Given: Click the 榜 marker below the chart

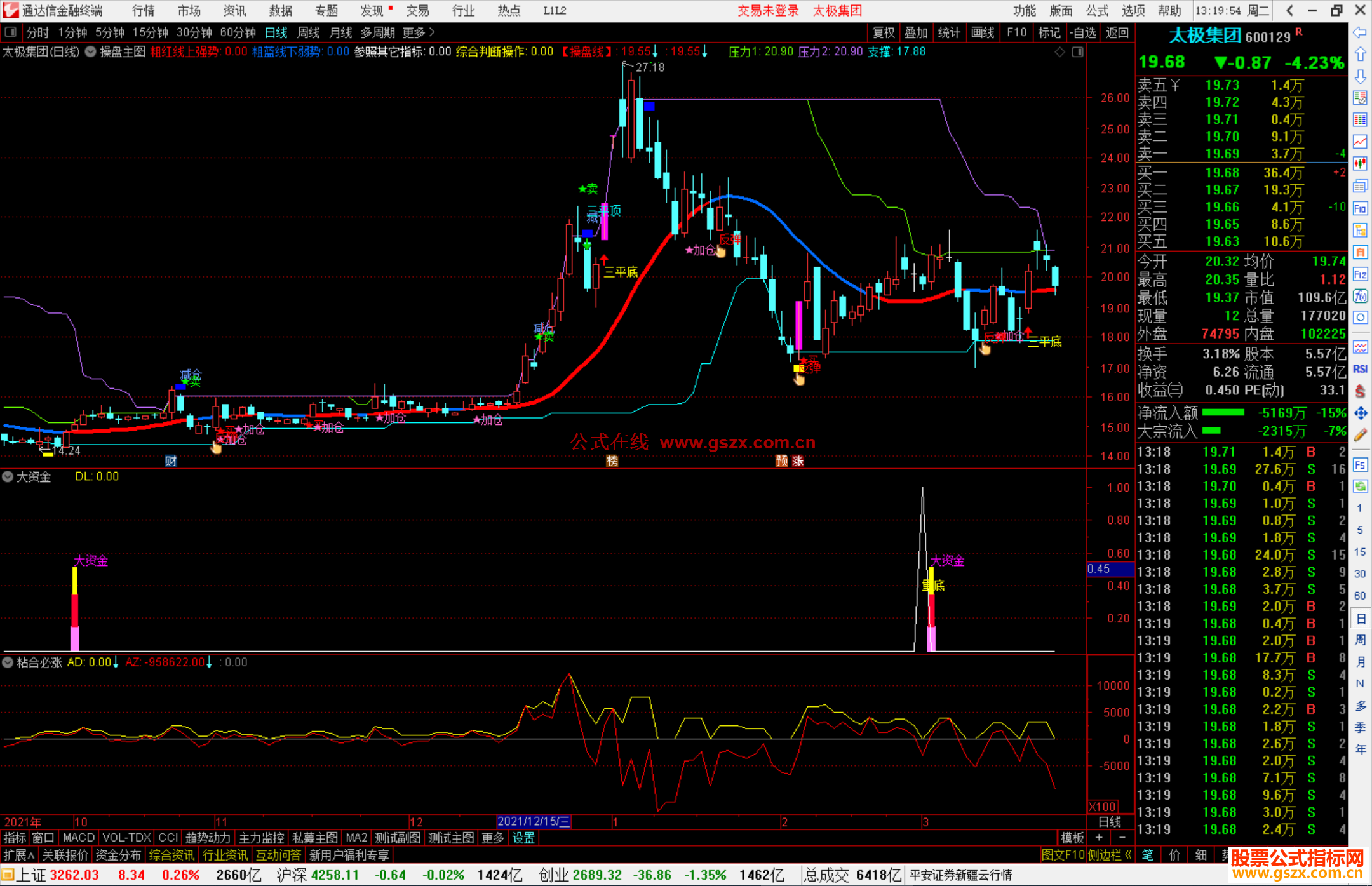Looking at the screenshot, I should (x=612, y=461).
